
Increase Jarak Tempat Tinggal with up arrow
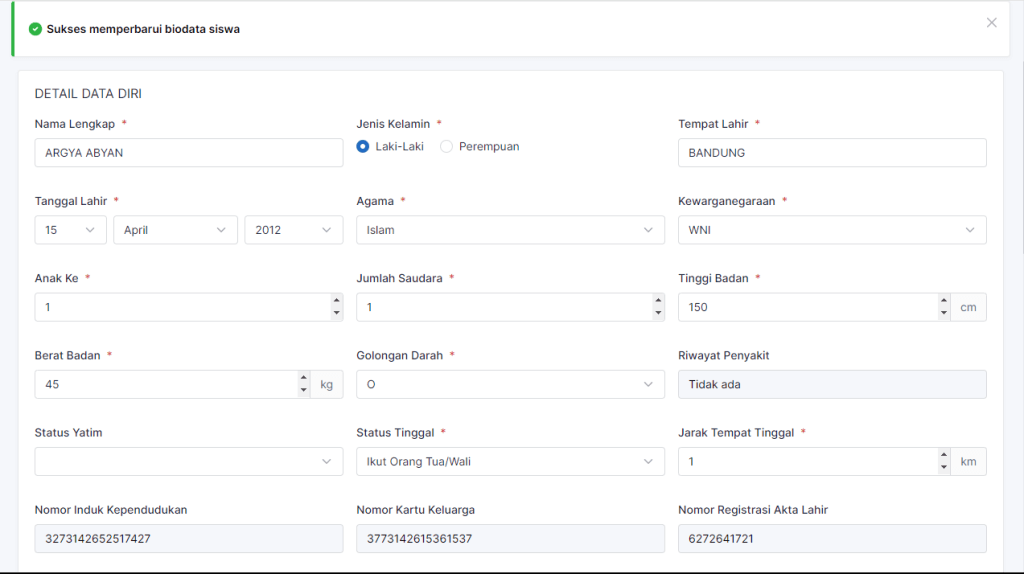click(944, 455)
